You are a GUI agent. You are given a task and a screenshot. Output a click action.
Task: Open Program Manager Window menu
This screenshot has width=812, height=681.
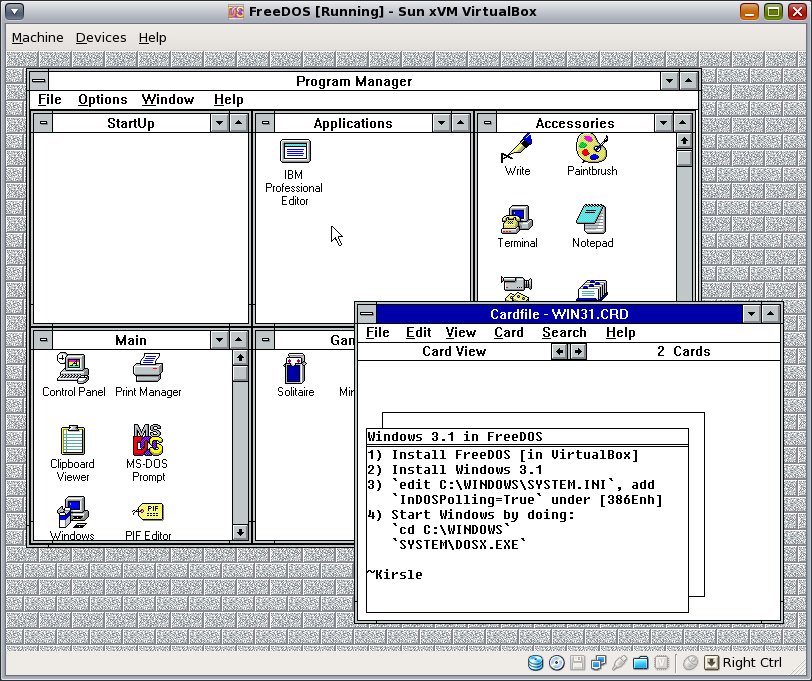(x=168, y=99)
